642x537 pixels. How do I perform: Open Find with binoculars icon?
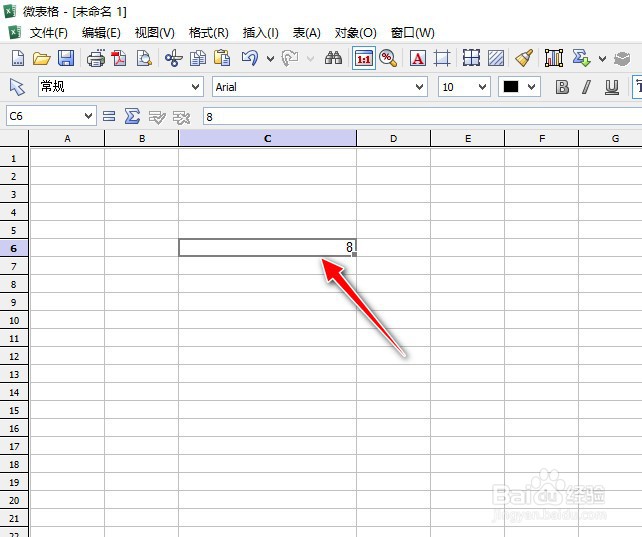pos(333,59)
